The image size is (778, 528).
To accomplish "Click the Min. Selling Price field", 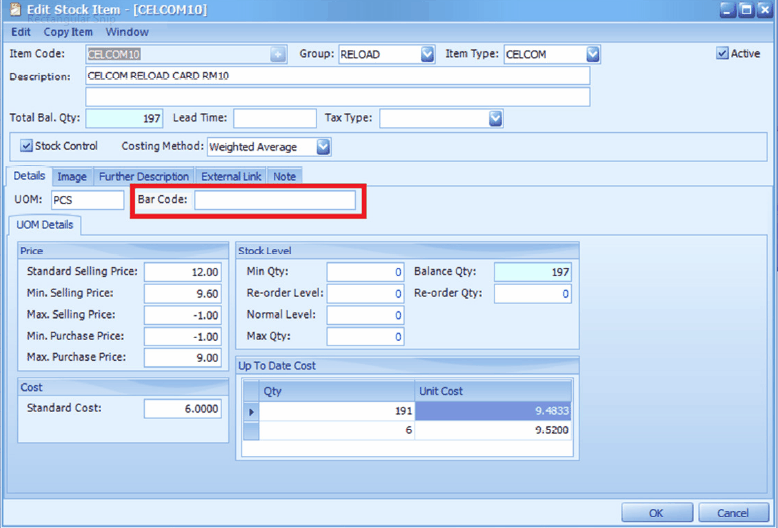I will click(x=183, y=294).
